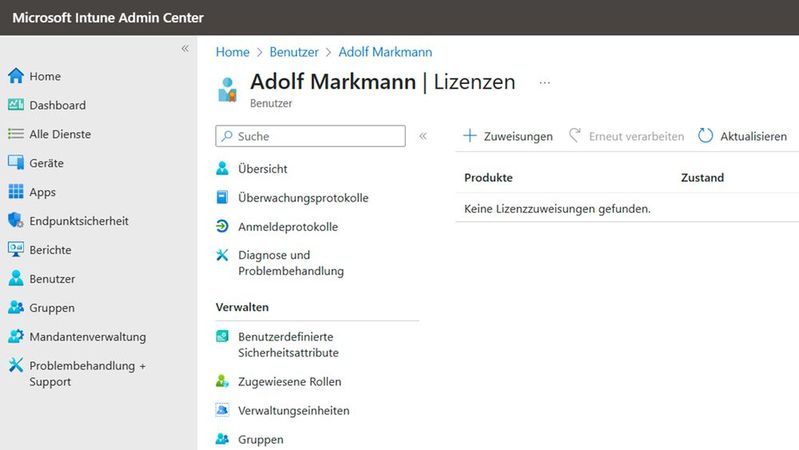Click the Home house icon in sidebar
Image resolution: width=799 pixels, height=450 pixels.
pyautogui.click(x=16, y=76)
